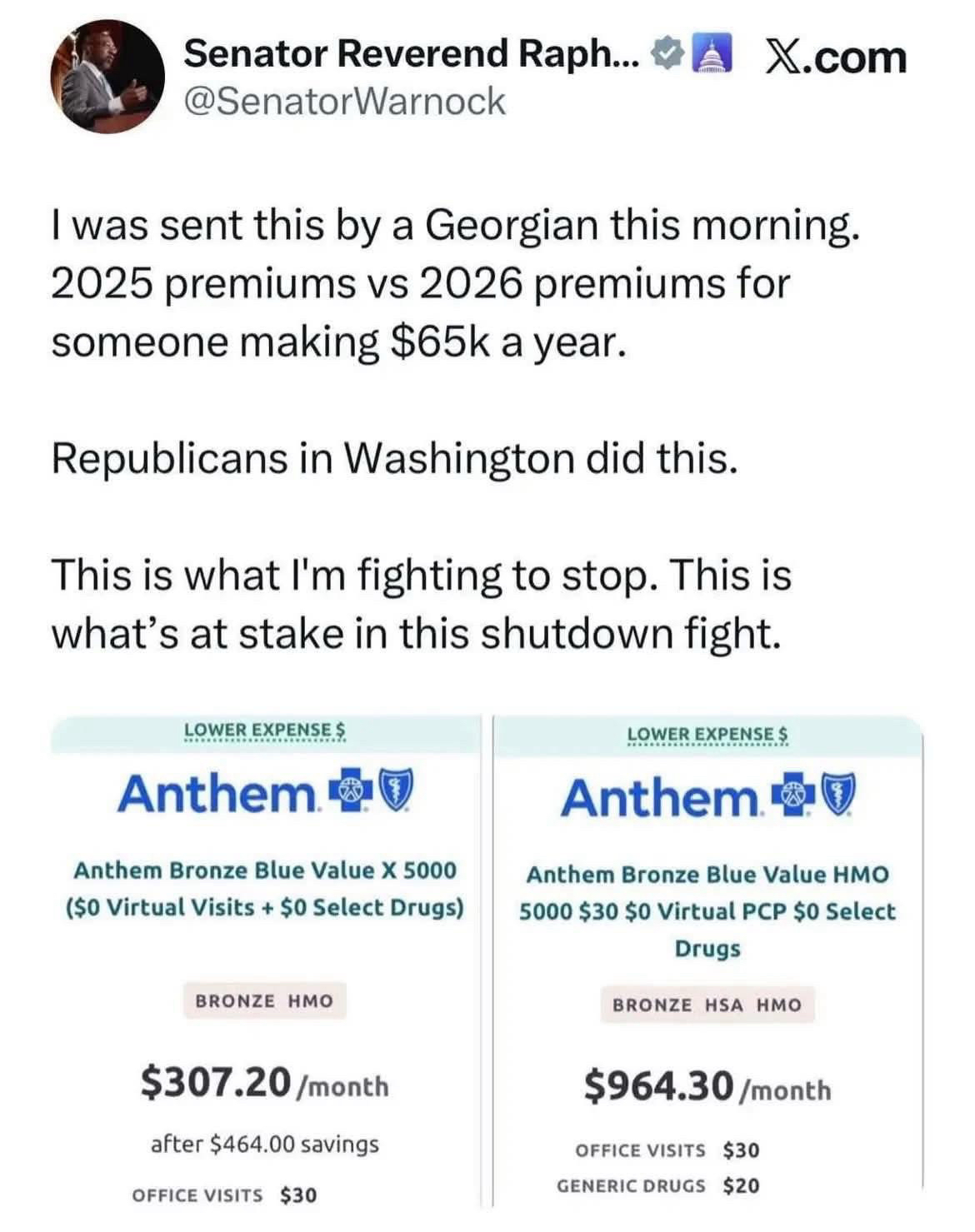
Task: Click the $964.30/month price
Action: tap(707, 1087)
